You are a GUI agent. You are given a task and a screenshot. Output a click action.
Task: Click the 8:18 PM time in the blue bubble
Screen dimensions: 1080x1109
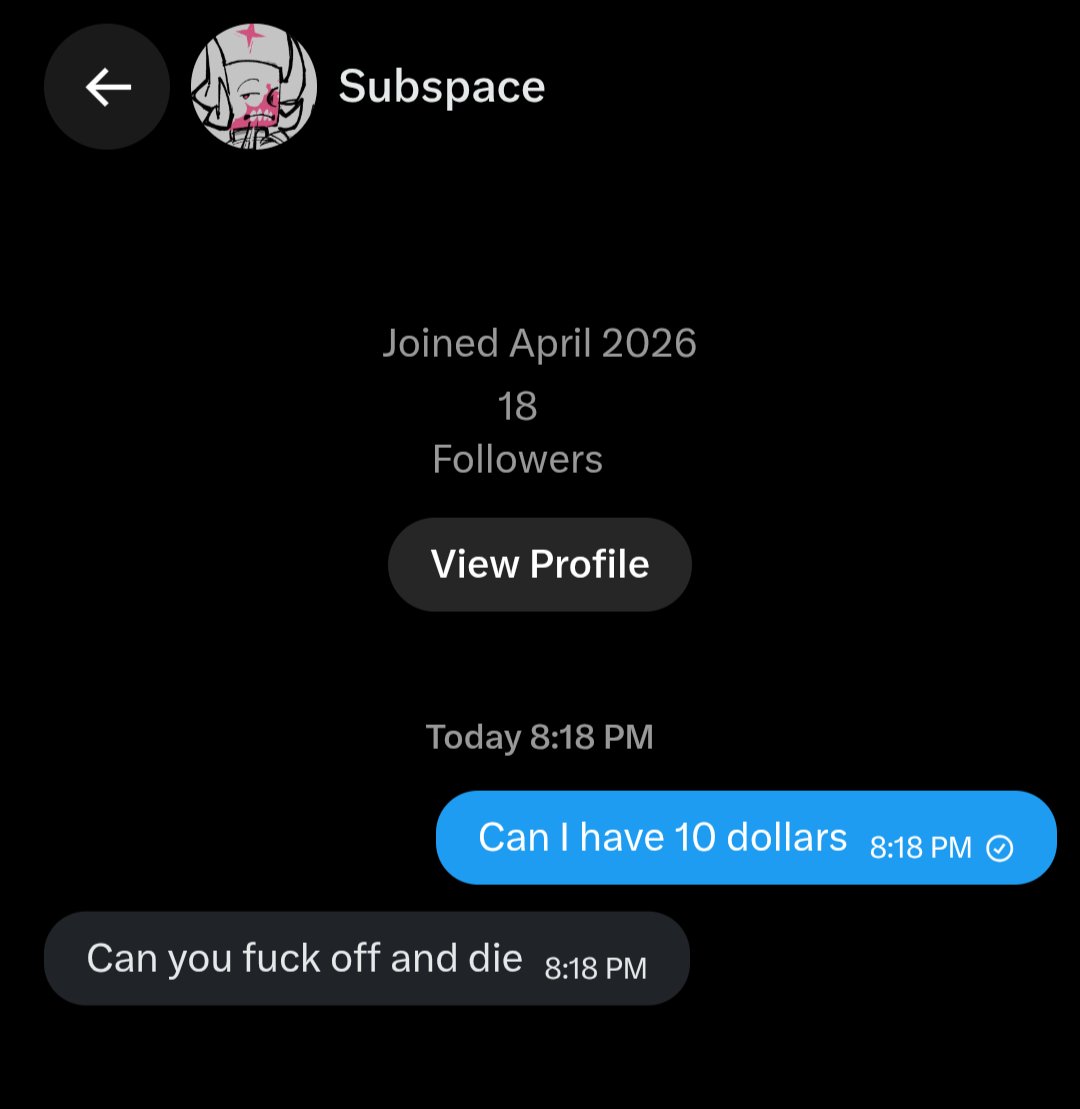coord(920,847)
